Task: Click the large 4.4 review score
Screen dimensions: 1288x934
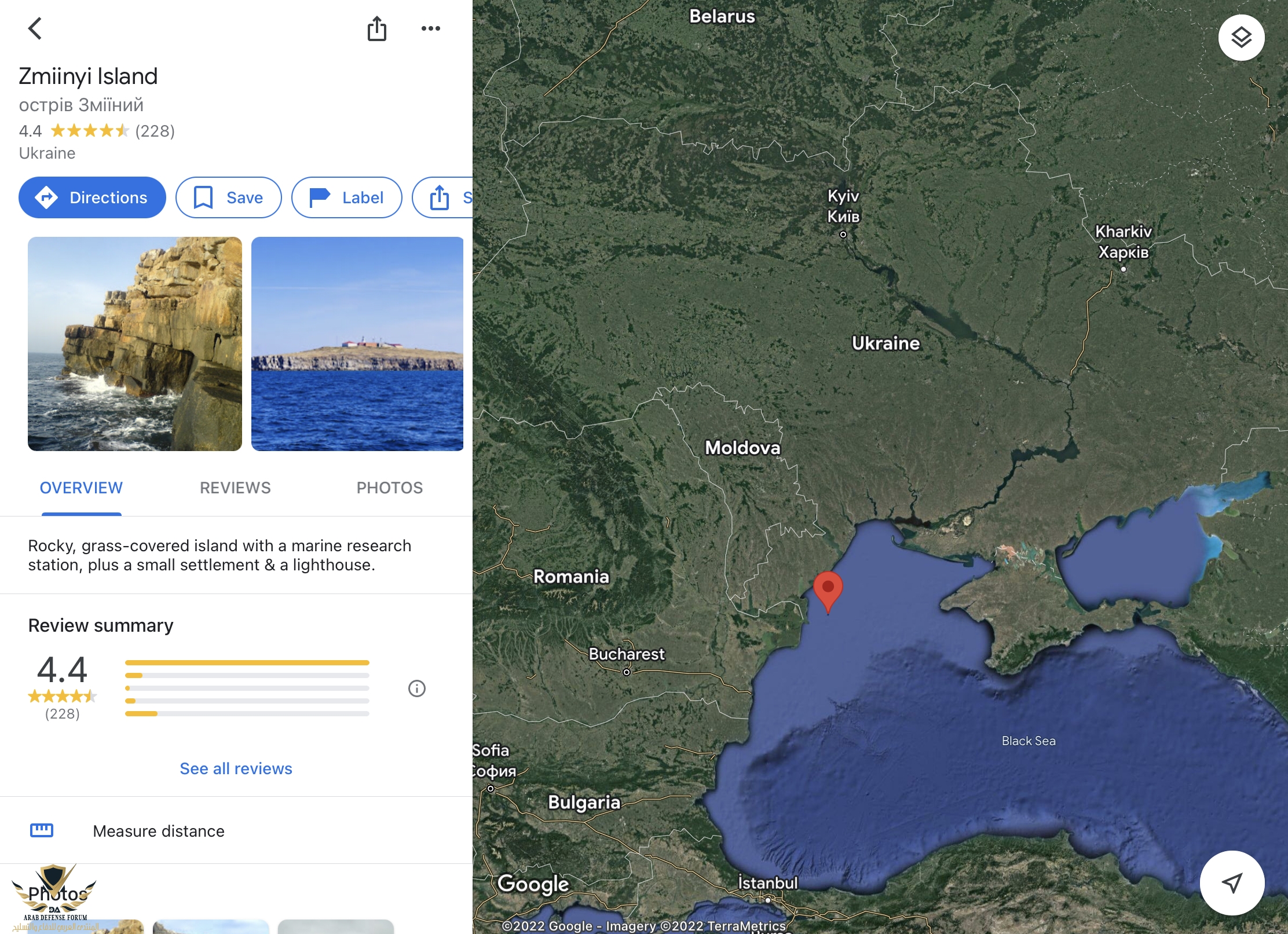Action: [x=62, y=670]
